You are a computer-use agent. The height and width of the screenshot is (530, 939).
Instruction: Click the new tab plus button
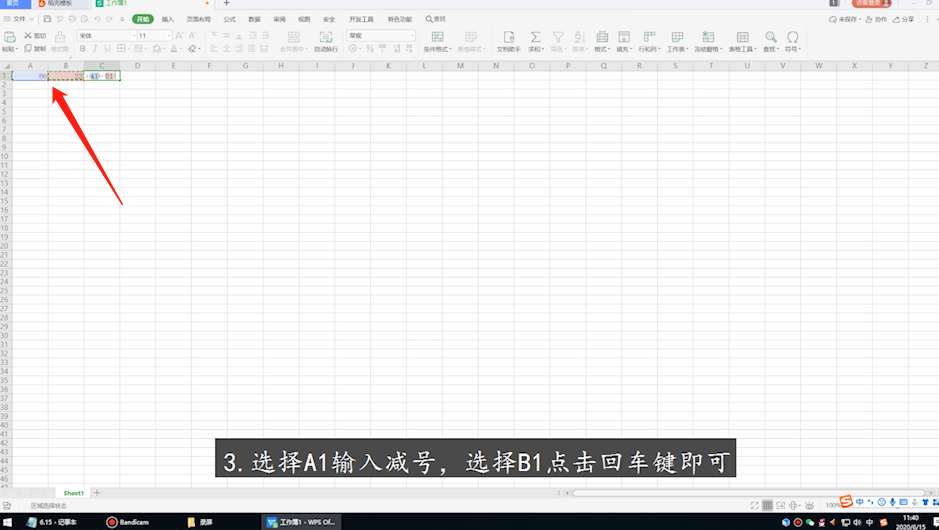(x=226, y=3)
